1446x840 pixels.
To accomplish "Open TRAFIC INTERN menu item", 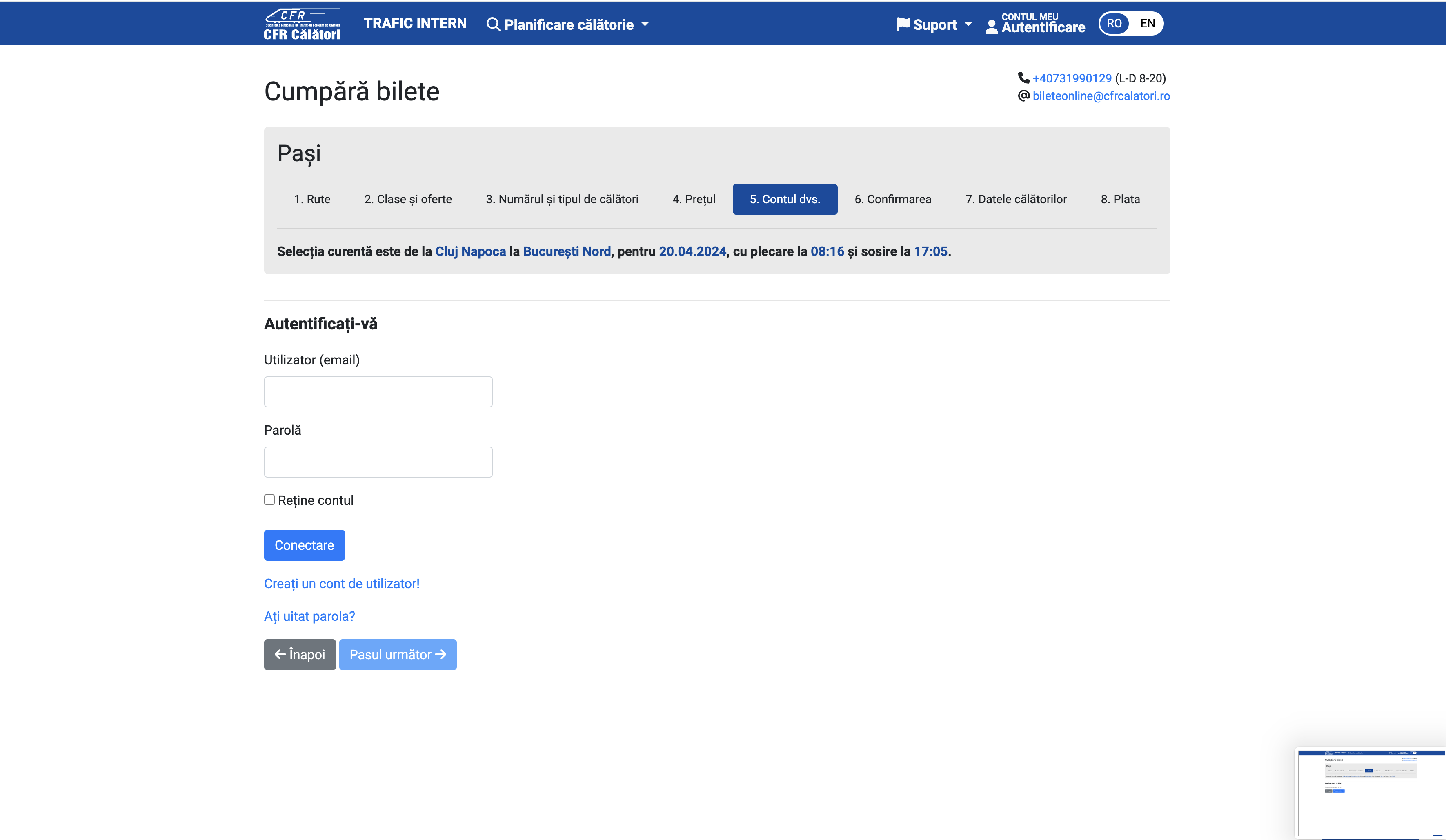I will (415, 23).
